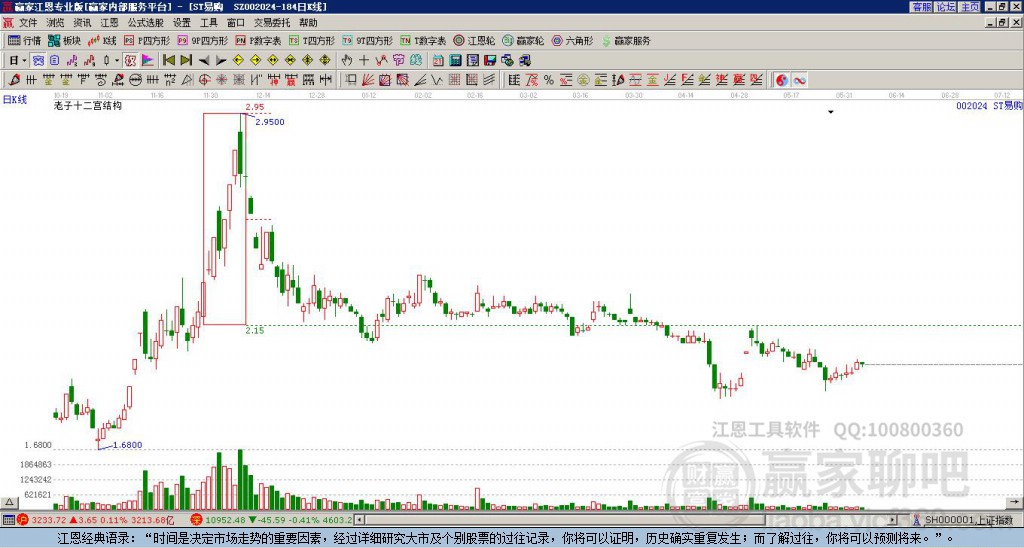Click the 002024 ST易购 stock label
1024x548 pixels.
989,106
